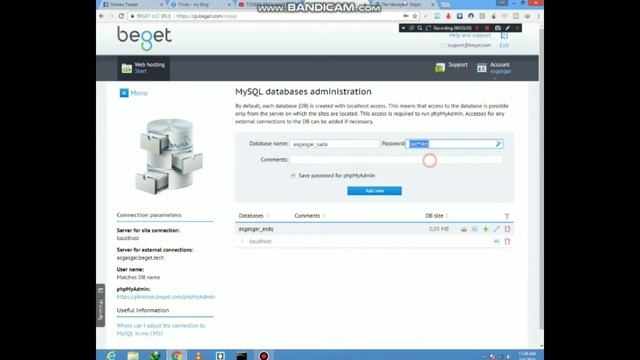The image size is (640, 360).
Task: Open phpMyAdmin for asgargar_asdq
Action: [464, 229]
